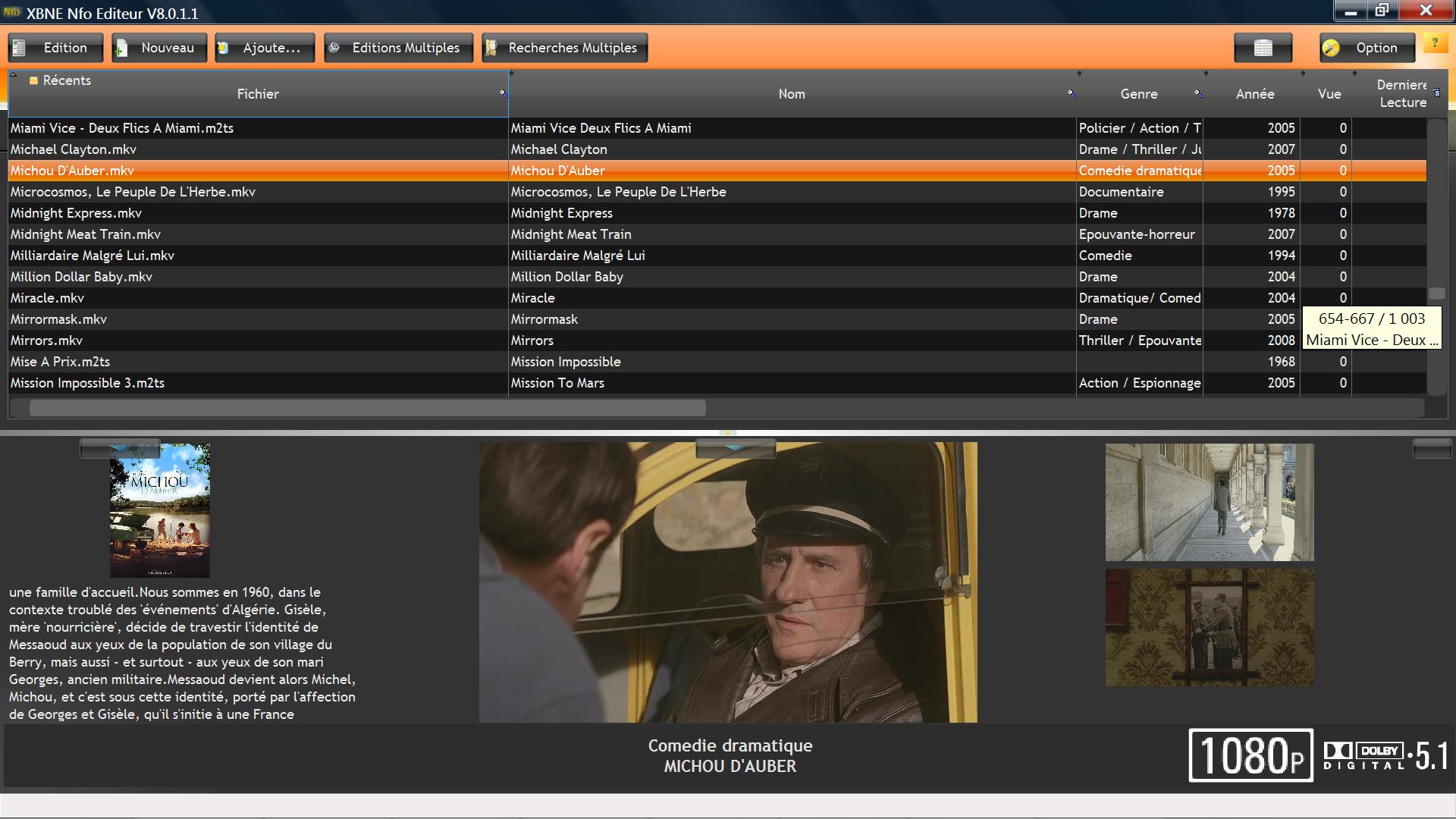Image resolution: width=1456 pixels, height=819 pixels.
Task: Open Editions Multiples
Action: (x=398, y=48)
